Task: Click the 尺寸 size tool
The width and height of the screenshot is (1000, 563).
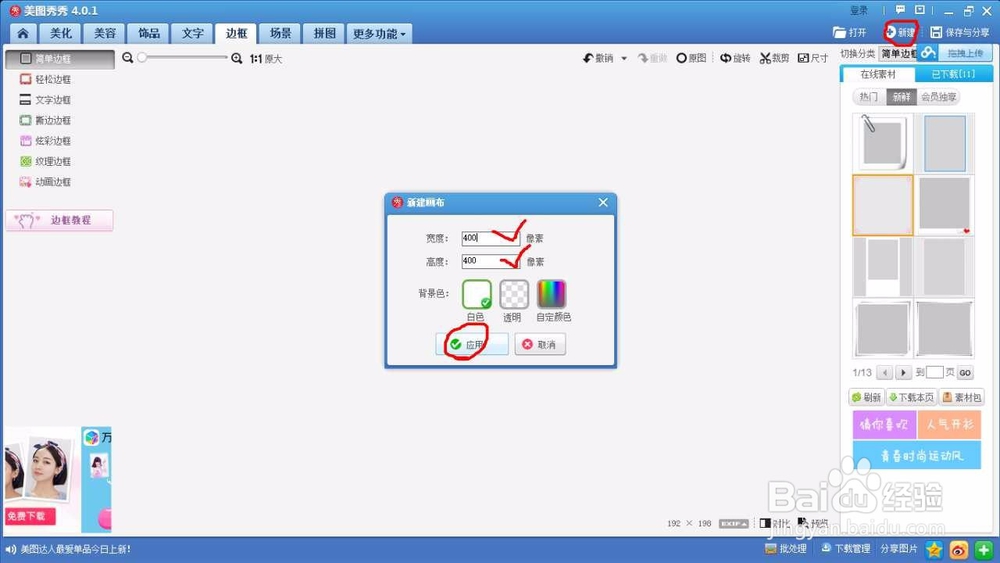Action: tap(813, 58)
